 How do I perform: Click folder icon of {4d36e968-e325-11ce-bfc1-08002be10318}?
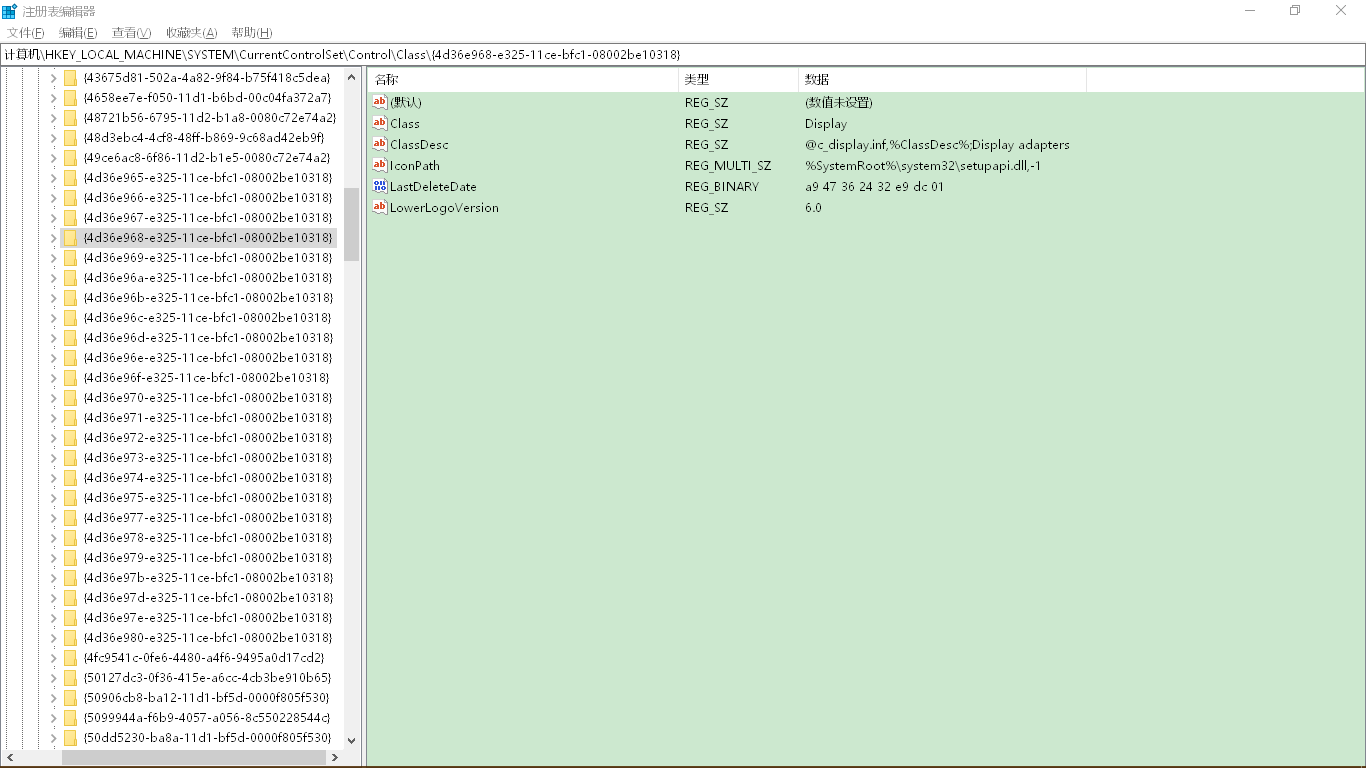(x=70, y=238)
